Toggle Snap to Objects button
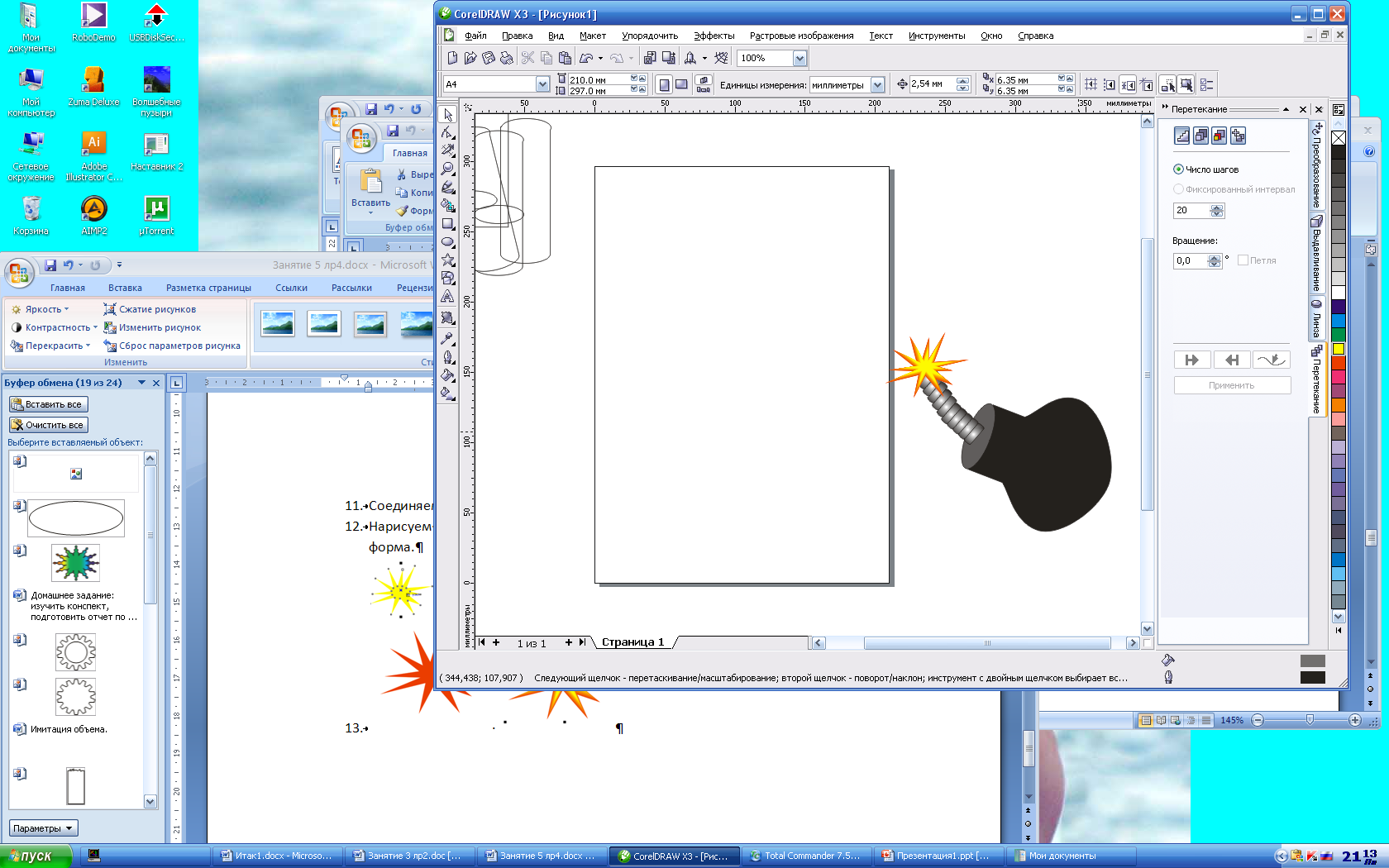The width and height of the screenshot is (1389, 868). point(1128,84)
